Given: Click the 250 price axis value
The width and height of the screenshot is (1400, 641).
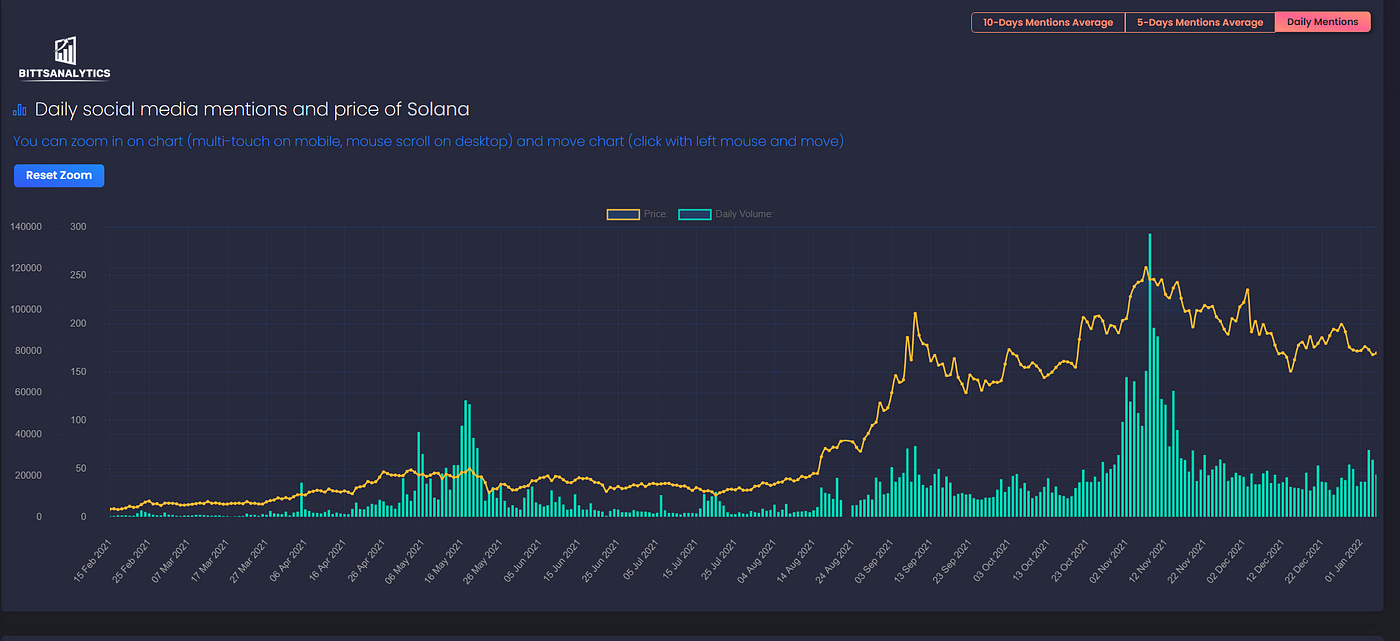Looking at the screenshot, I should 78,275.
